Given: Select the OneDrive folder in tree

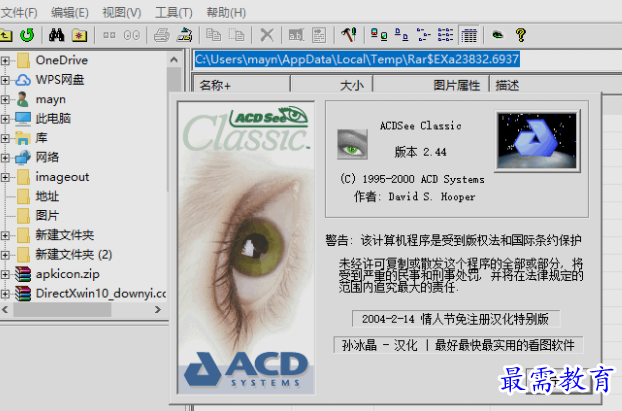Looking at the screenshot, I should tap(61, 60).
